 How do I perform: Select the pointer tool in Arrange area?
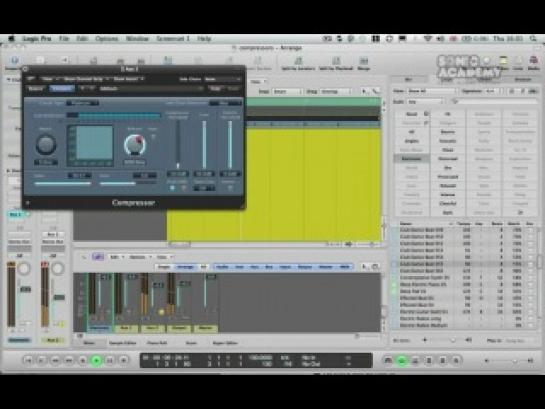365,91
